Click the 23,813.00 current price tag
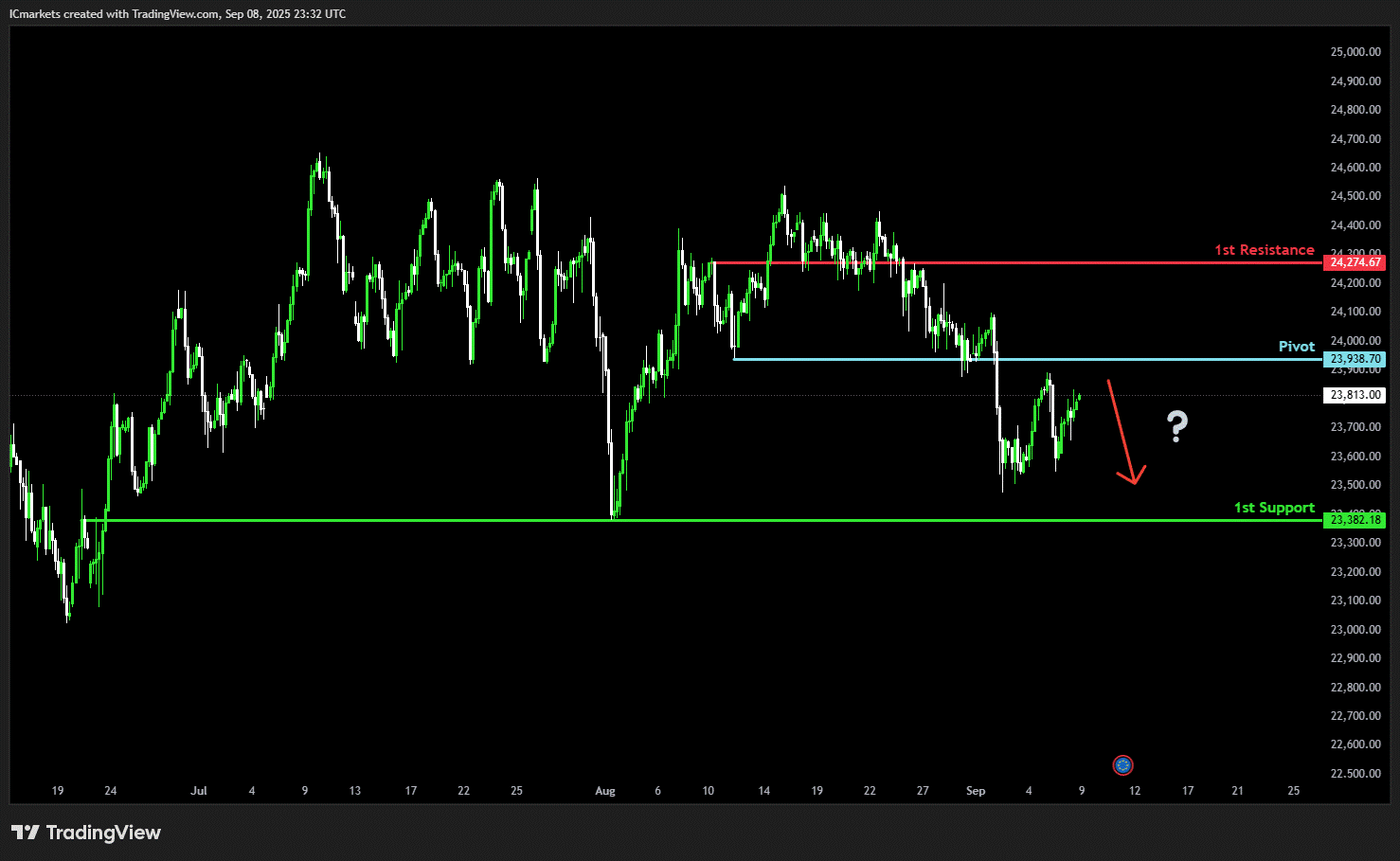This screenshot has width=1400, height=861. point(1354,395)
